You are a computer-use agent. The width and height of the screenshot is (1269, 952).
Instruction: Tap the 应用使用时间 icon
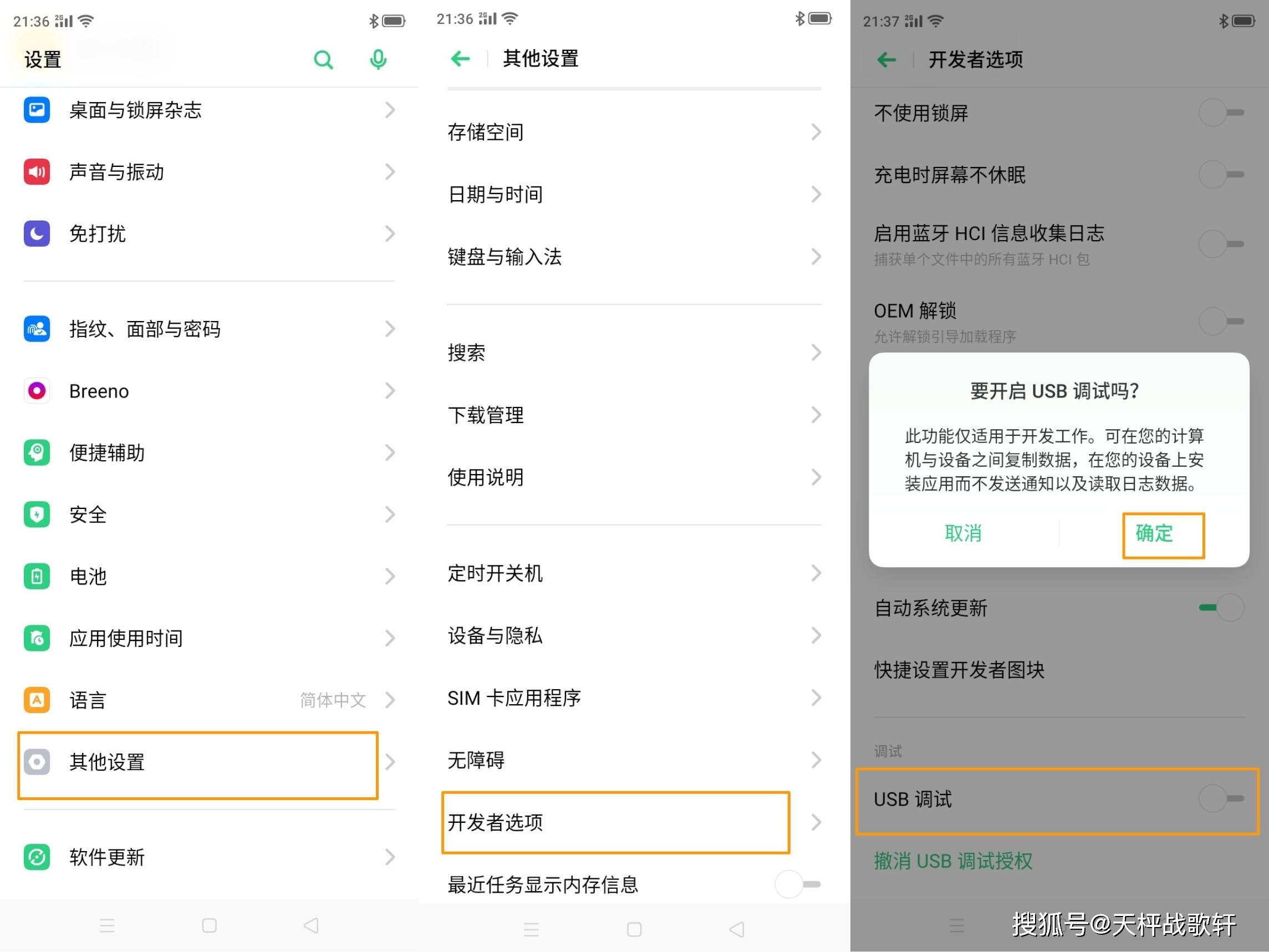37,638
